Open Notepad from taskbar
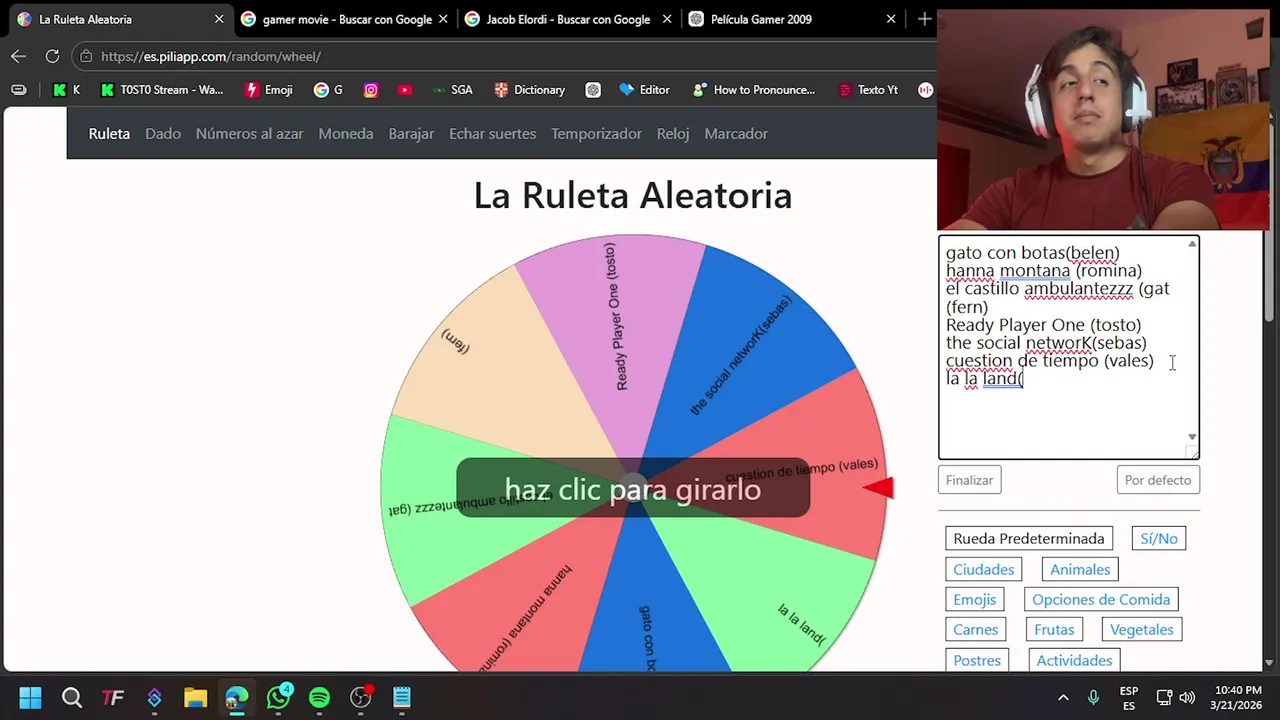 tap(401, 697)
